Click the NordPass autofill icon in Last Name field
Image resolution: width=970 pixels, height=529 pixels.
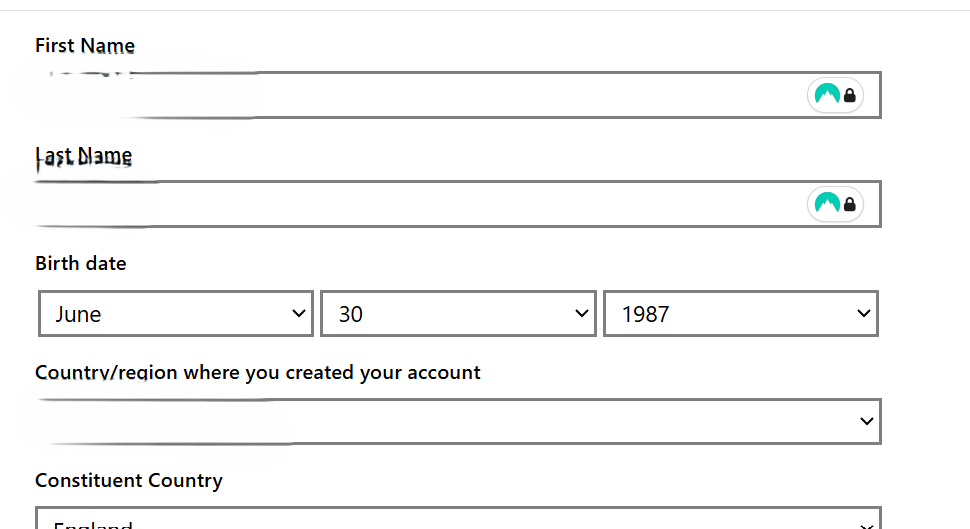click(x=827, y=203)
